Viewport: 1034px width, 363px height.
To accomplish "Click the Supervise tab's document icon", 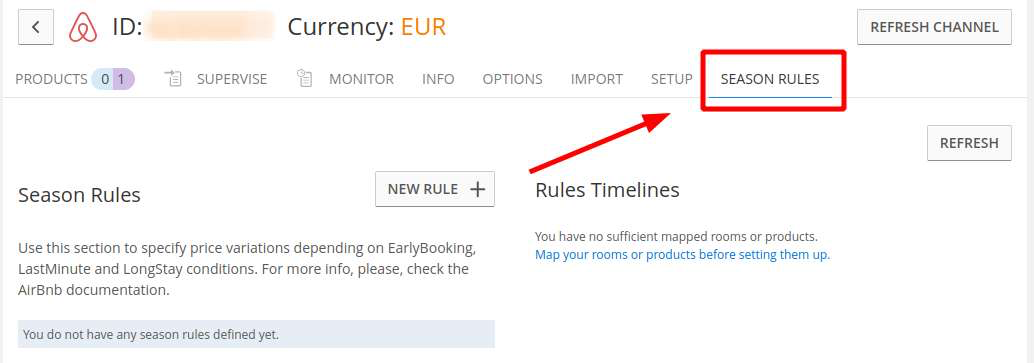I will [173, 79].
